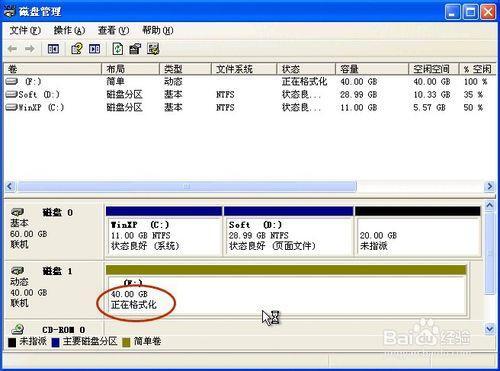Click left arrow of horizontal scrollbar

tap(10, 186)
